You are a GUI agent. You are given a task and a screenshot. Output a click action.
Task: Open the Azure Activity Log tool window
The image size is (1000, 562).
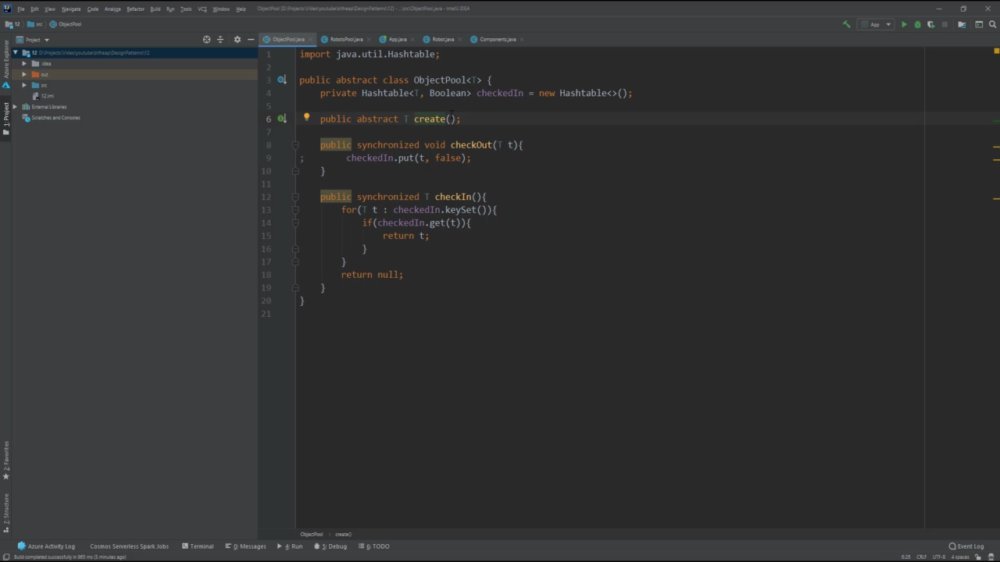[x=47, y=546]
